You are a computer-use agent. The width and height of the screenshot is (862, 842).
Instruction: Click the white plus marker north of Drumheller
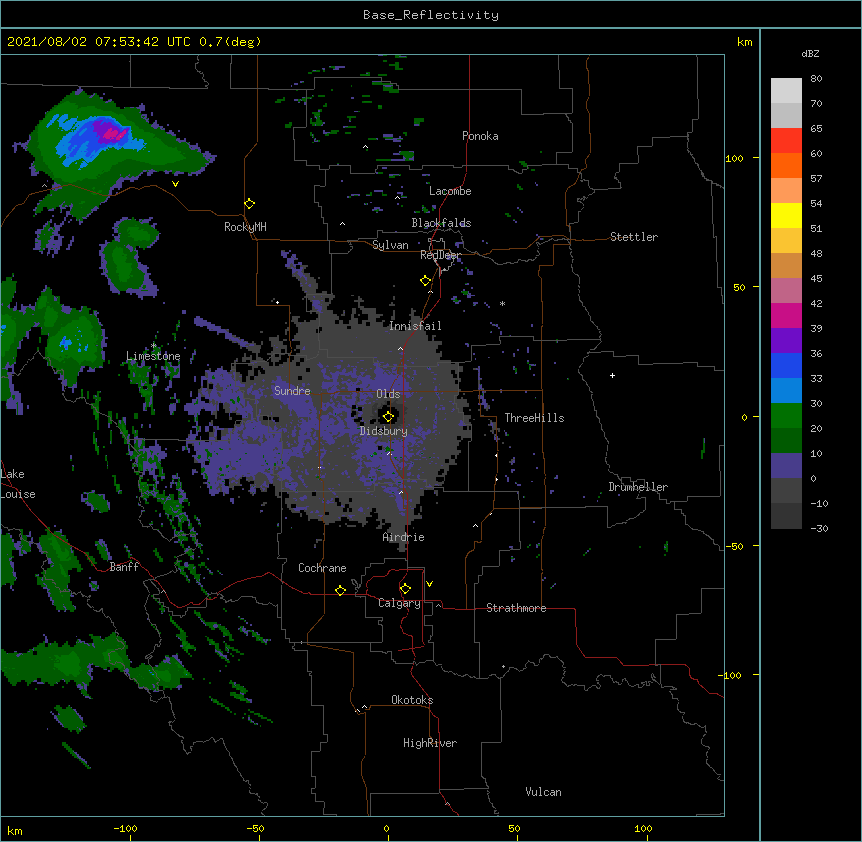[x=612, y=375]
